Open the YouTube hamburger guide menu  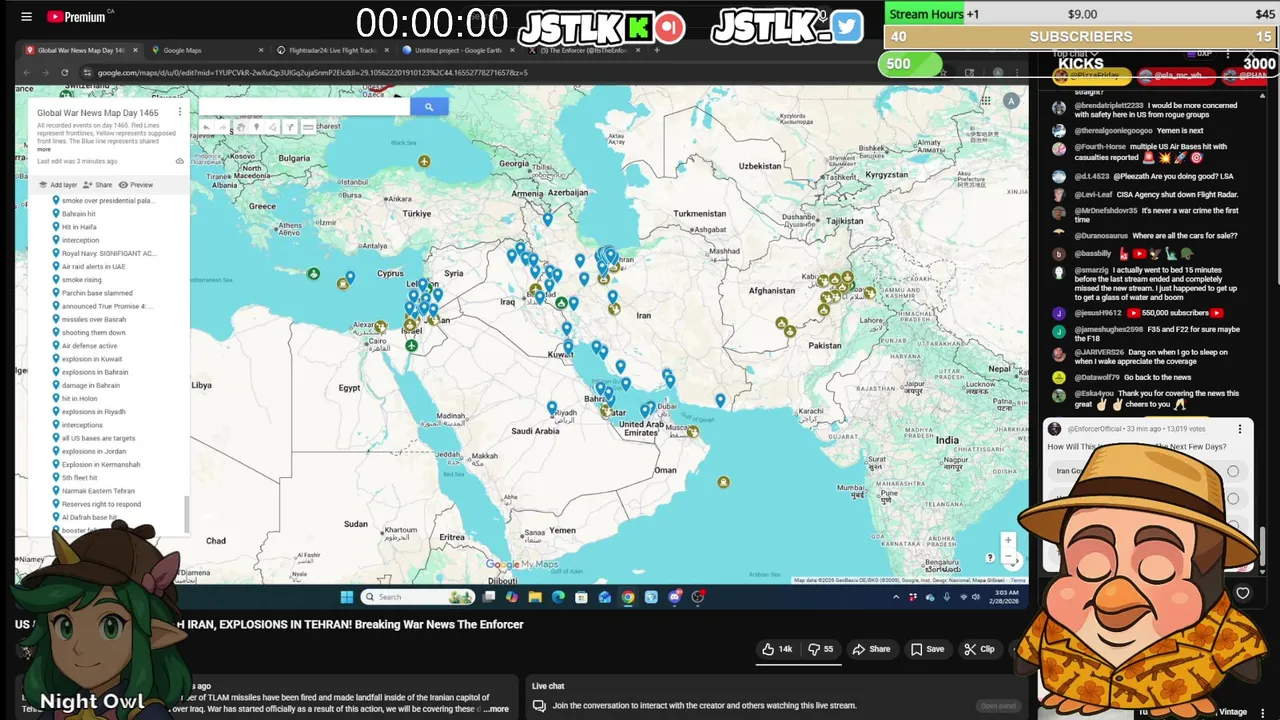click(26, 16)
